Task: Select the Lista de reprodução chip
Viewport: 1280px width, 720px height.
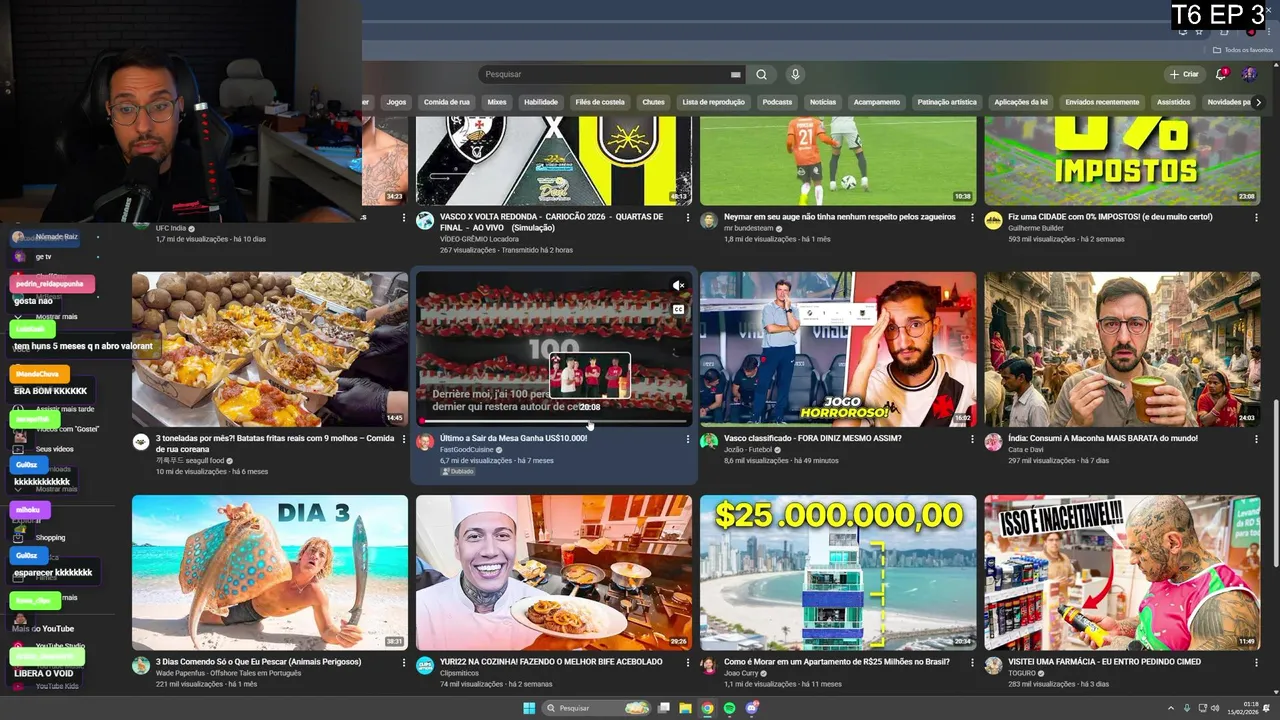Action: [713, 102]
